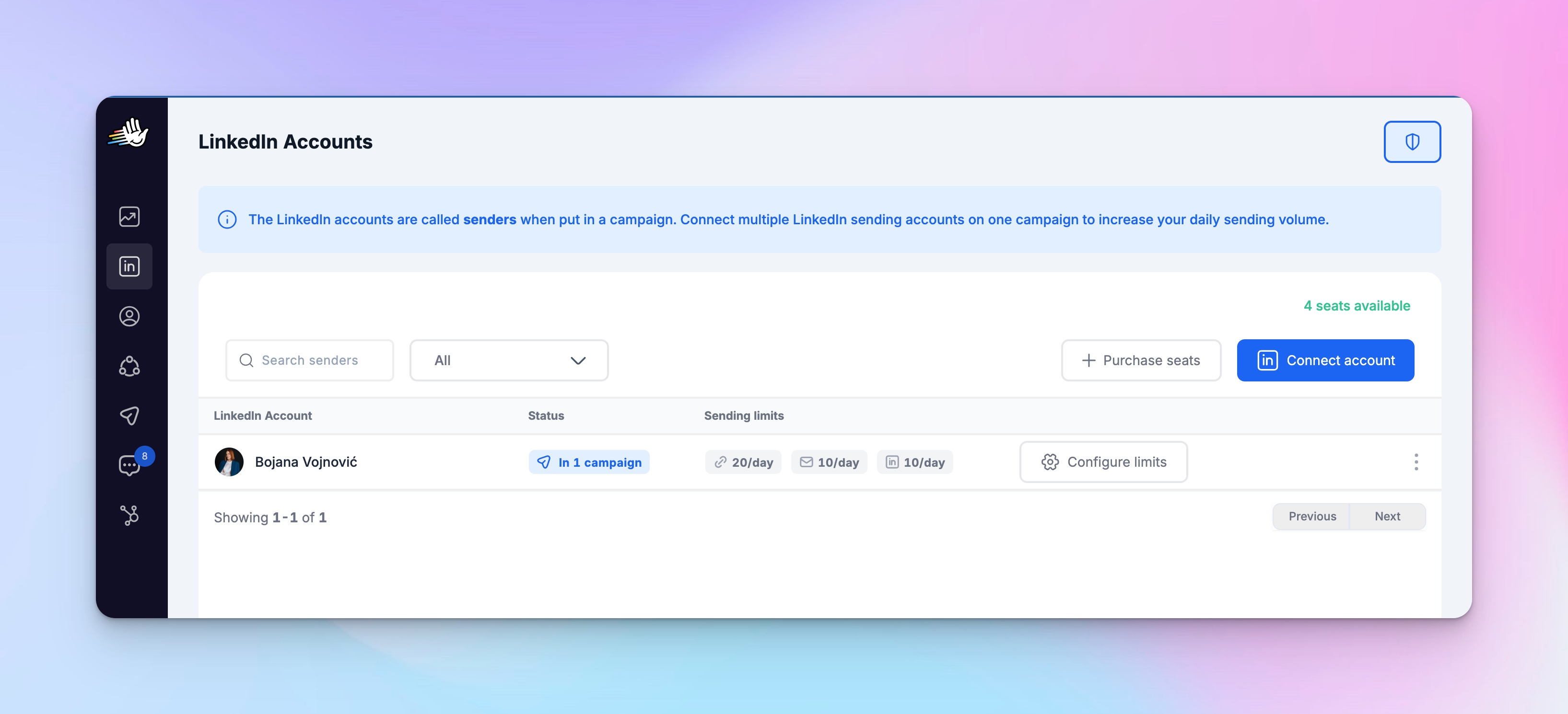Click the Sending limits column header
The width and height of the screenshot is (1568, 714).
pyautogui.click(x=744, y=415)
